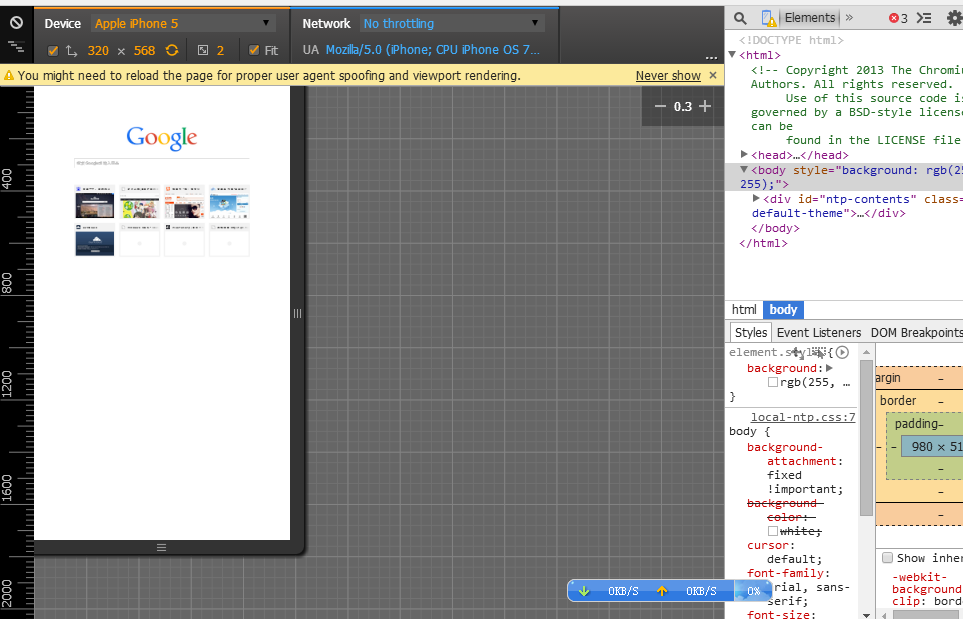Select body in the breadcrumb bar
The width and height of the screenshot is (963, 619).
coord(783,310)
